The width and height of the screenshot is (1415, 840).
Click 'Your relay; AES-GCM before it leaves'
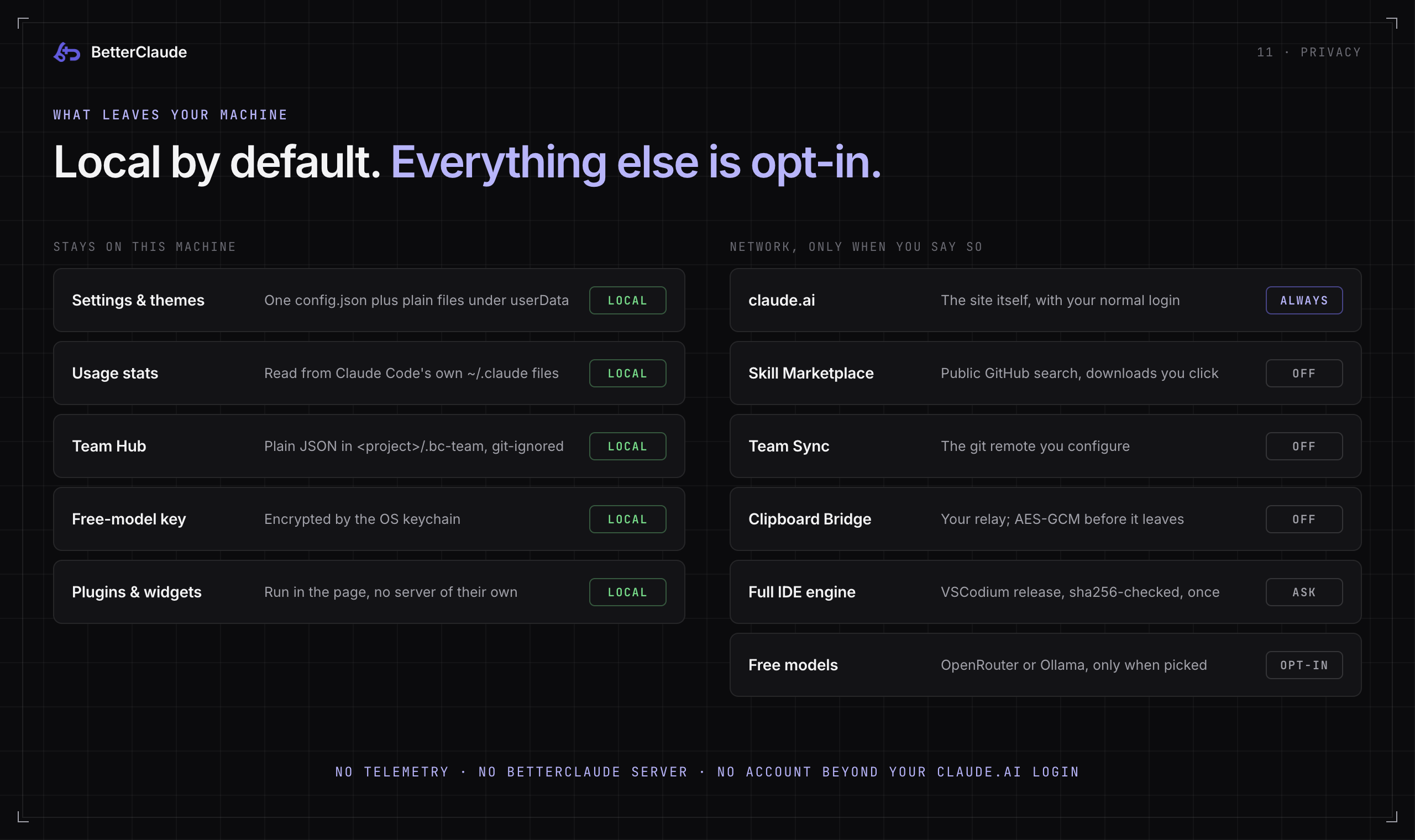tap(1062, 519)
